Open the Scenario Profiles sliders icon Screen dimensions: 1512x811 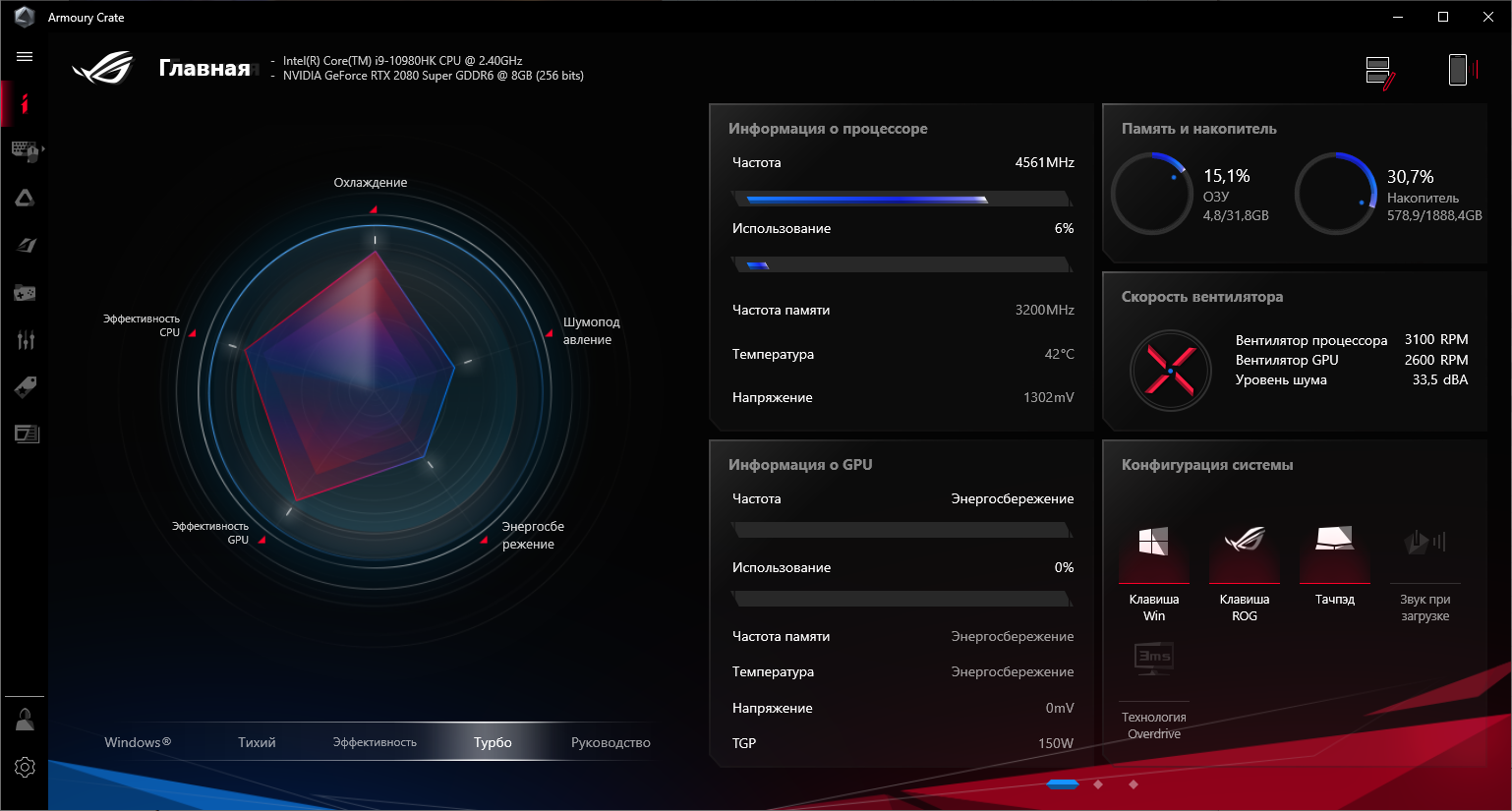25,340
